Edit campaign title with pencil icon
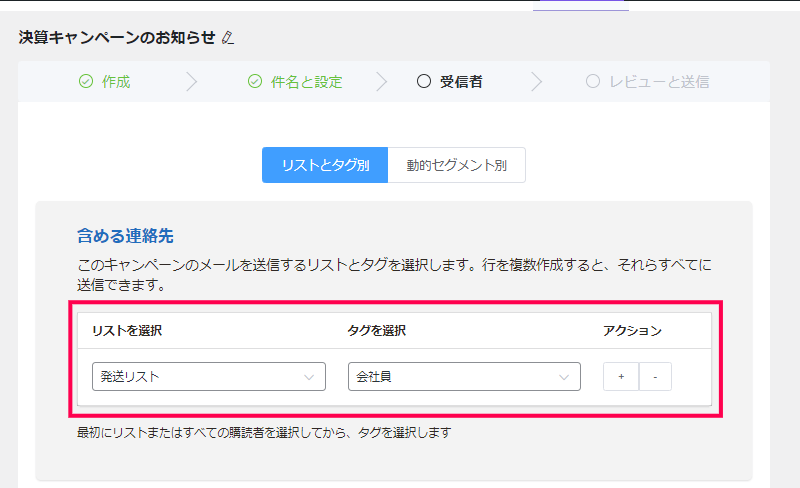Screen dimensions: 800x488 [228, 38]
